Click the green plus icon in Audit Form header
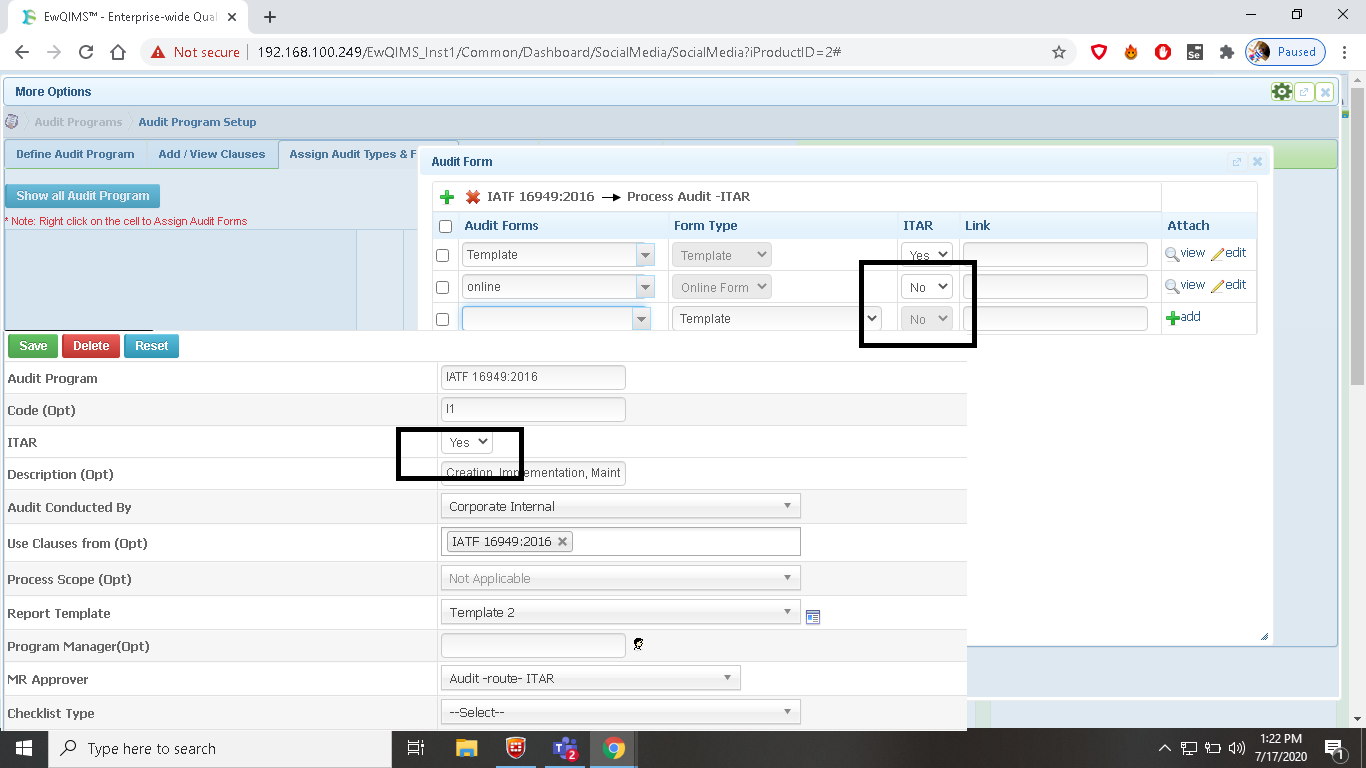 click(x=447, y=197)
